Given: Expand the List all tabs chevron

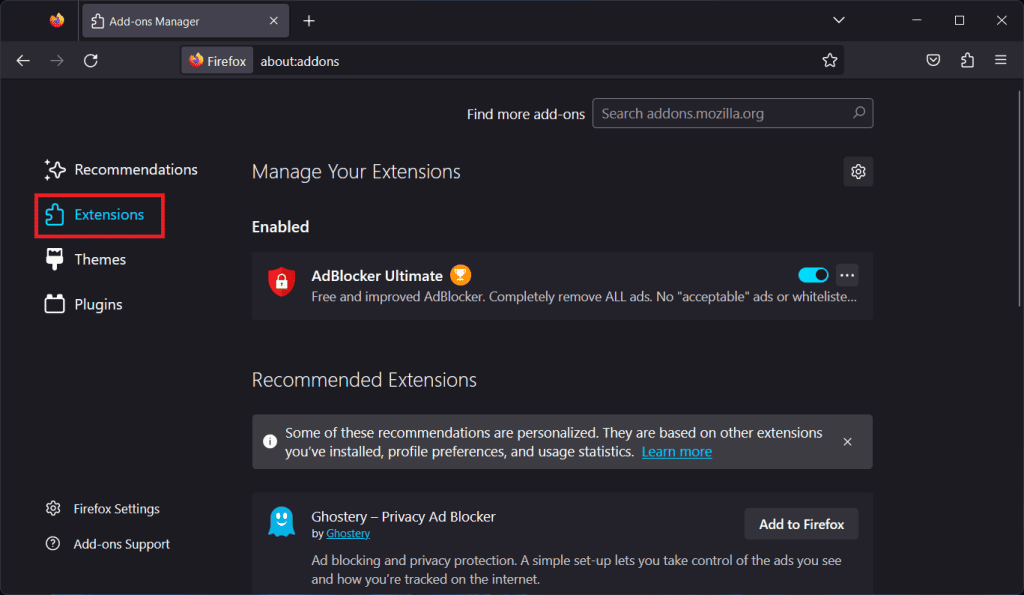Looking at the screenshot, I should (839, 20).
